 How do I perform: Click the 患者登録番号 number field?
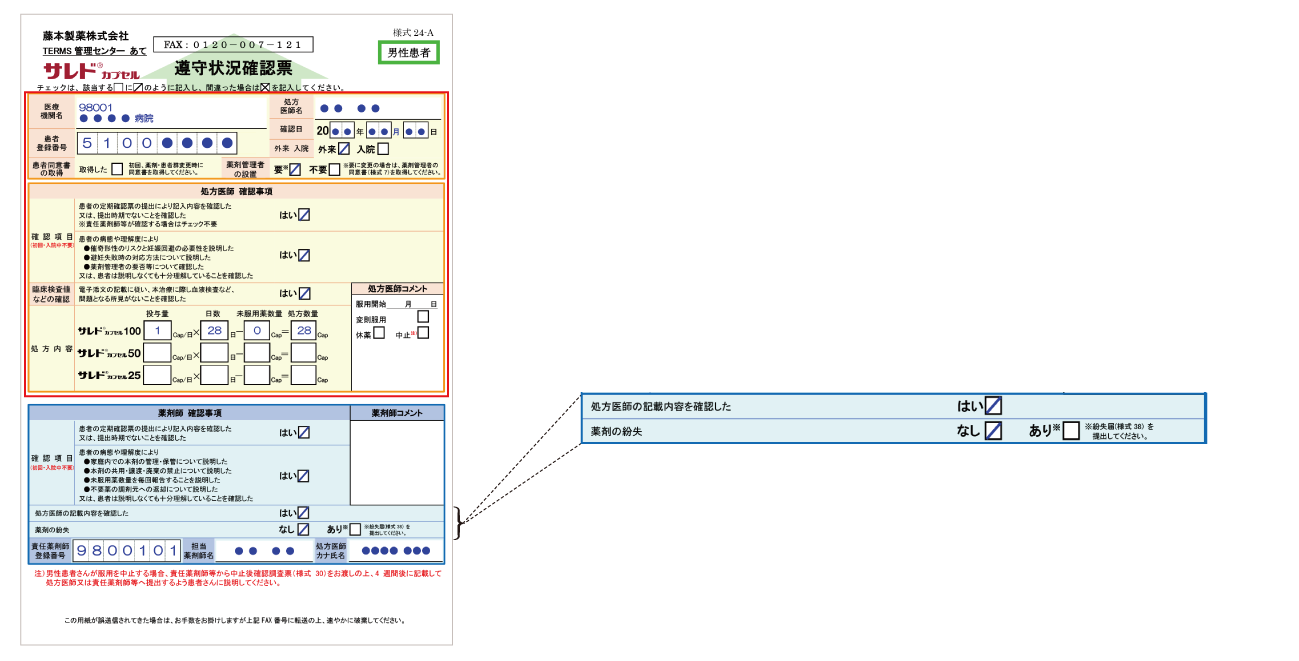158,143
